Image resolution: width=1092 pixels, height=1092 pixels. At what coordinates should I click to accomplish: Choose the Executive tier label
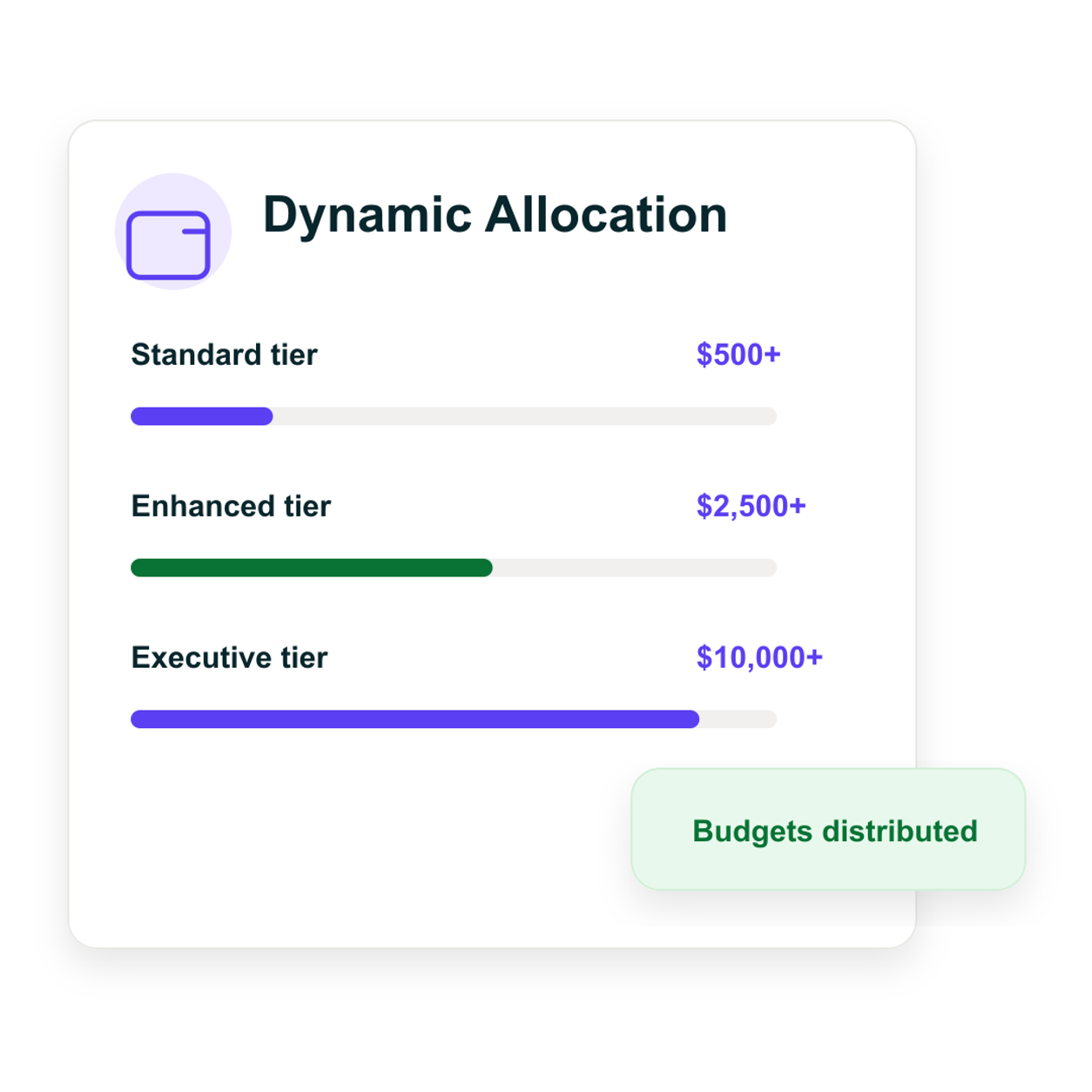click(x=229, y=657)
